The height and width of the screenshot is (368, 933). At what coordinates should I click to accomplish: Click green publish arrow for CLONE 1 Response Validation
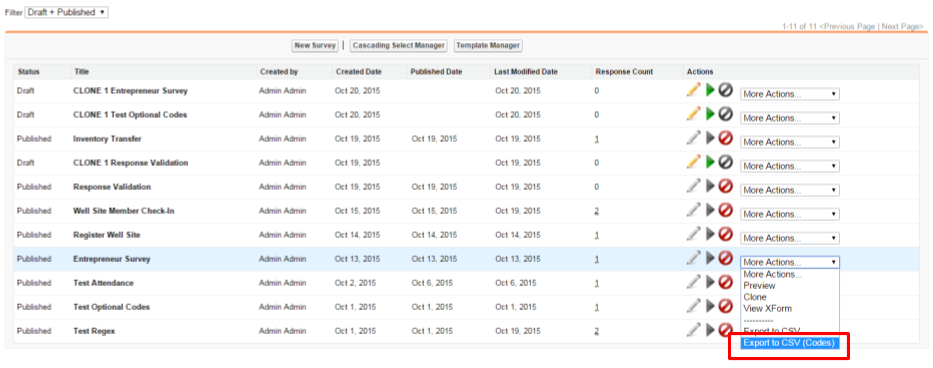[710, 162]
